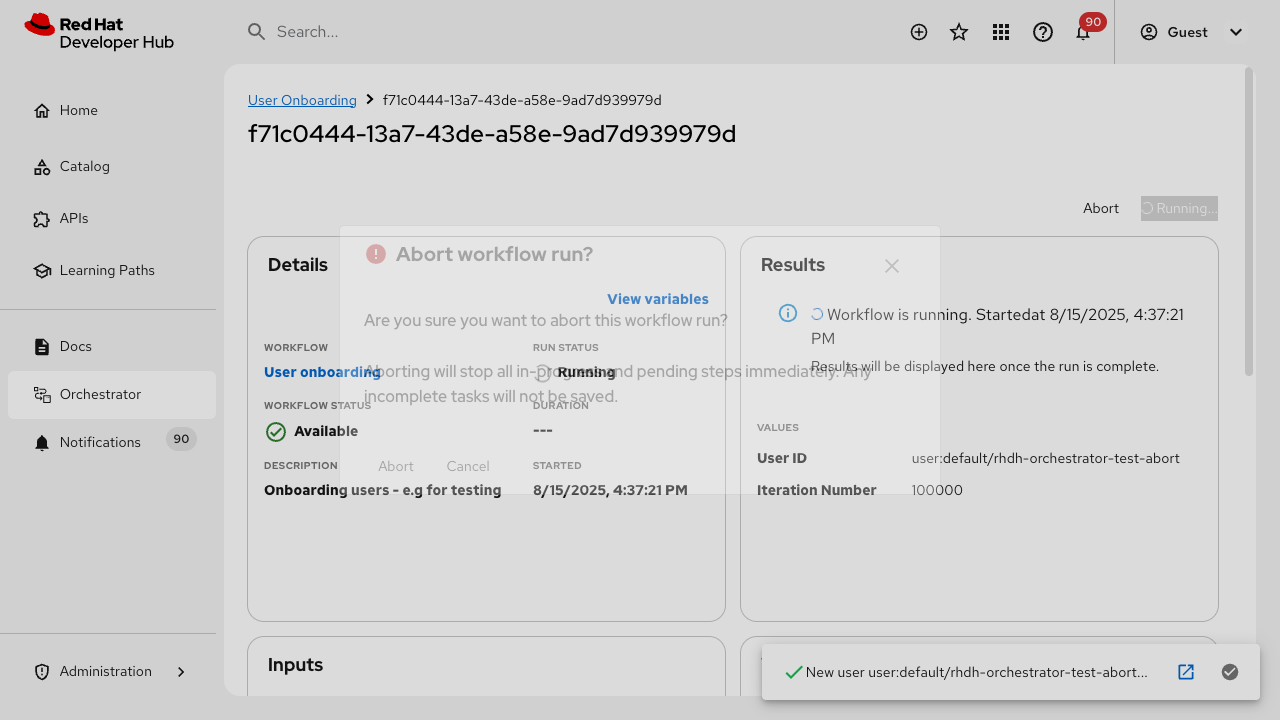Click the View variables link

[x=657, y=299]
